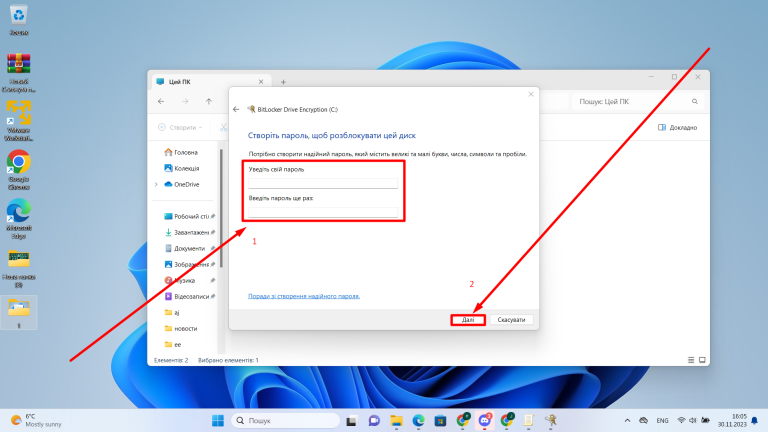Switch to details list view icon
Image resolution: width=768 pixels, height=432 pixels.
click(x=691, y=360)
